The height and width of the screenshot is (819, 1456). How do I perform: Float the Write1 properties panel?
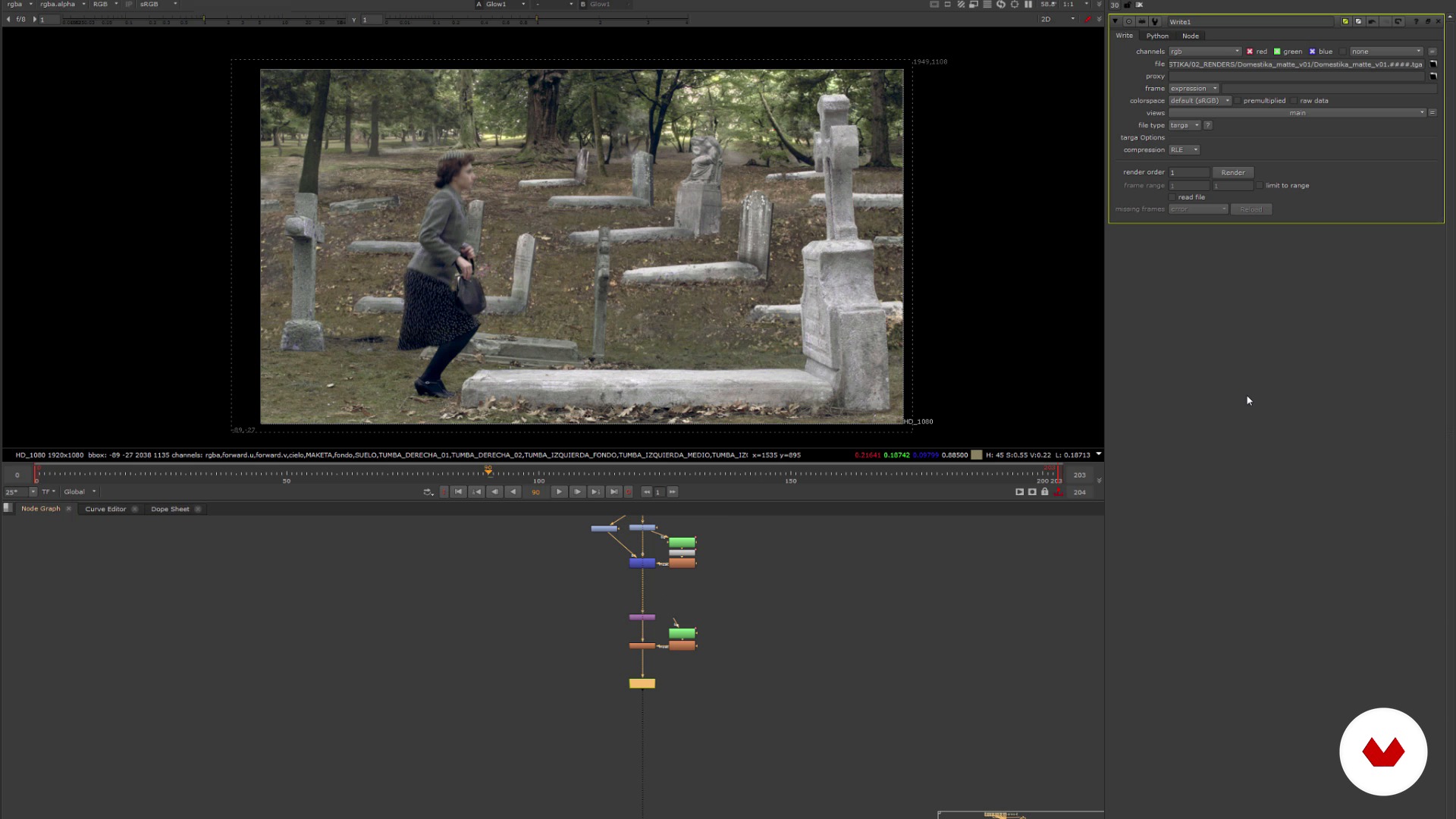[1427, 21]
